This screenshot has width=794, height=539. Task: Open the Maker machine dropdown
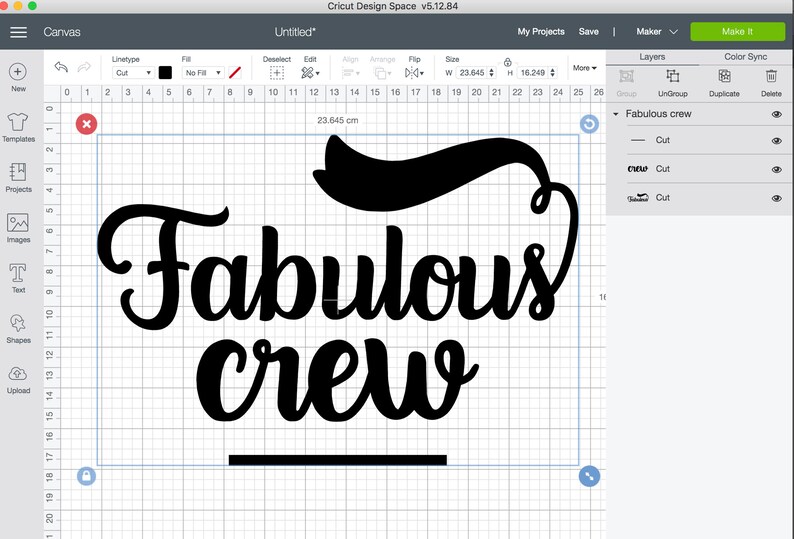[x=657, y=31]
